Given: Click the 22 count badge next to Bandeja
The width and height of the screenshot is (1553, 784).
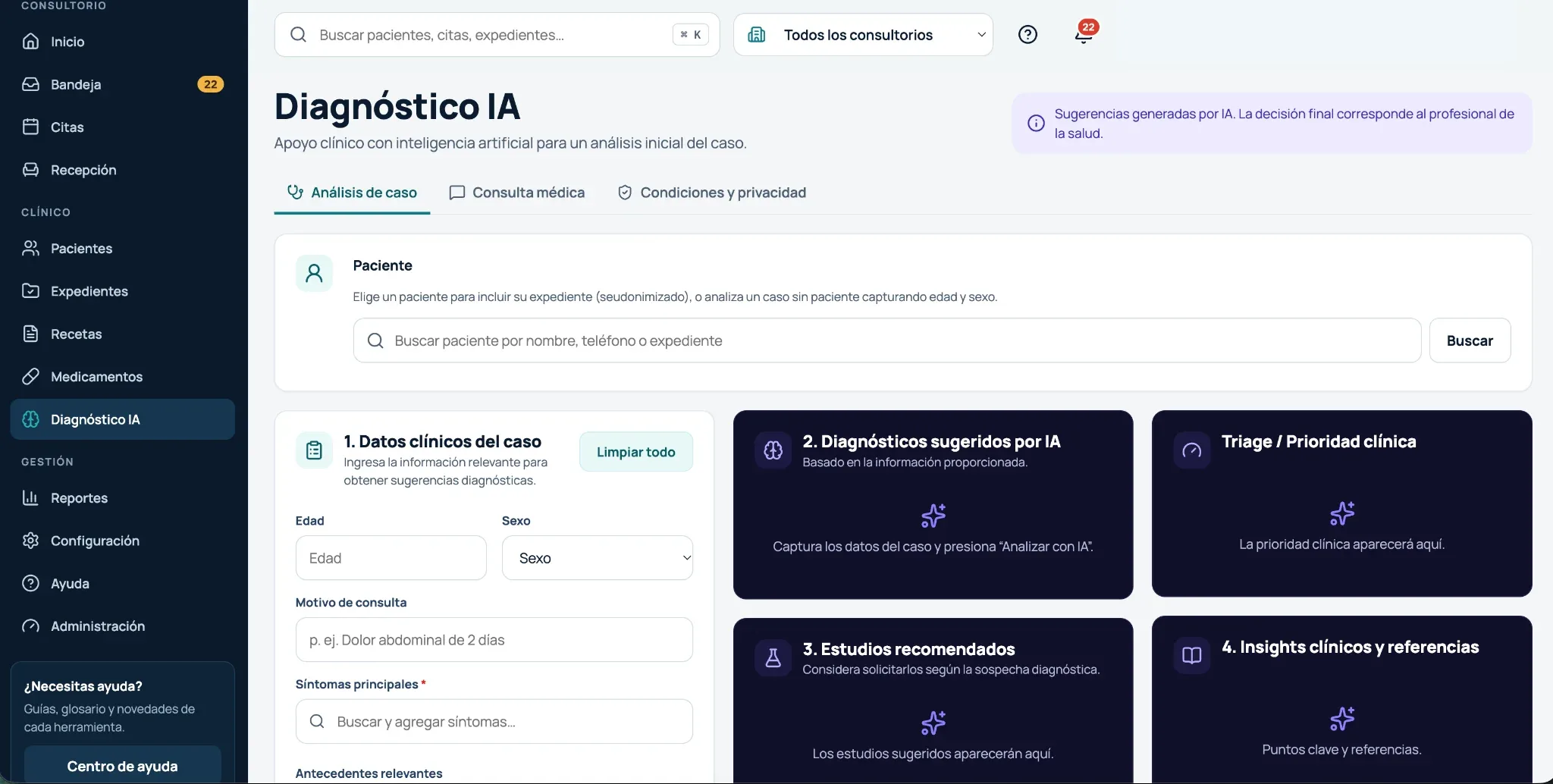Looking at the screenshot, I should click(211, 84).
